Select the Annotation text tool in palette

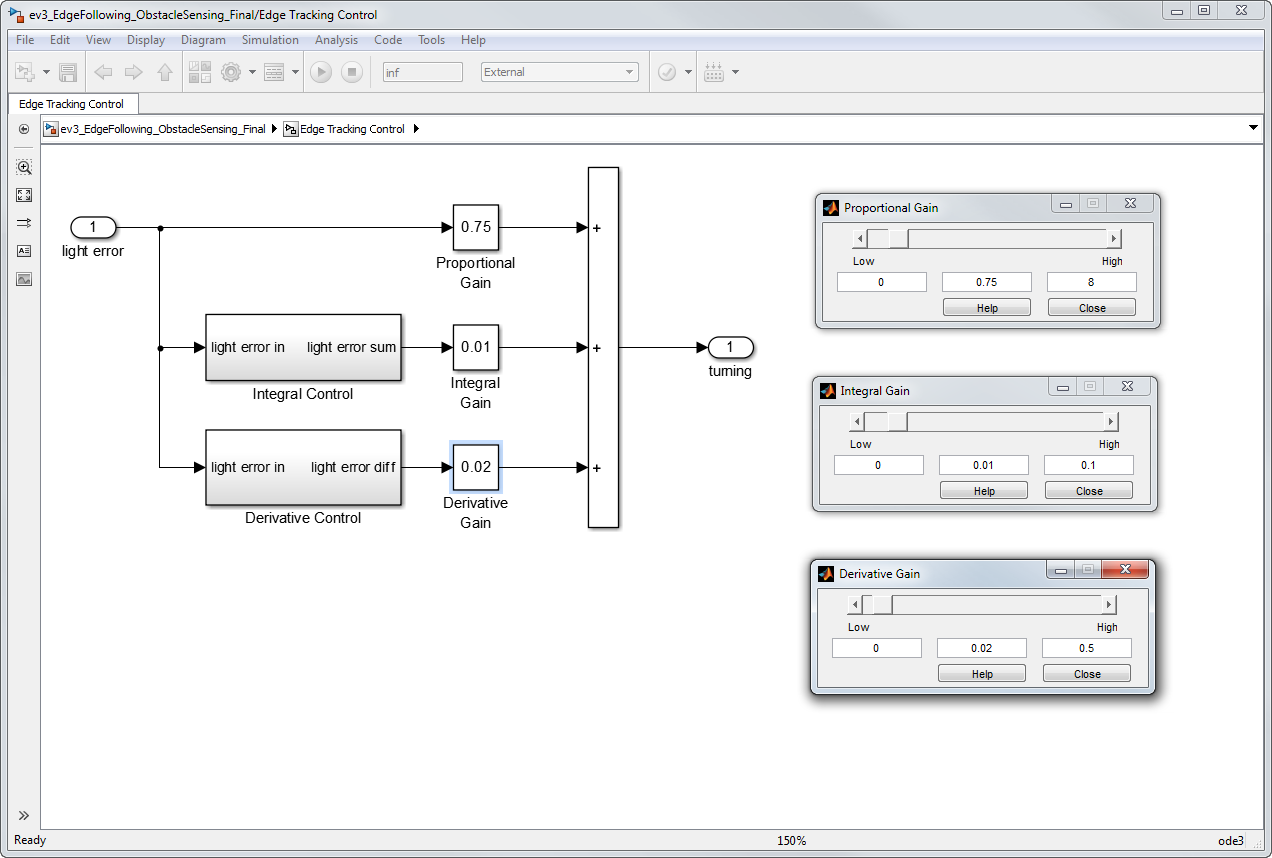(x=24, y=251)
